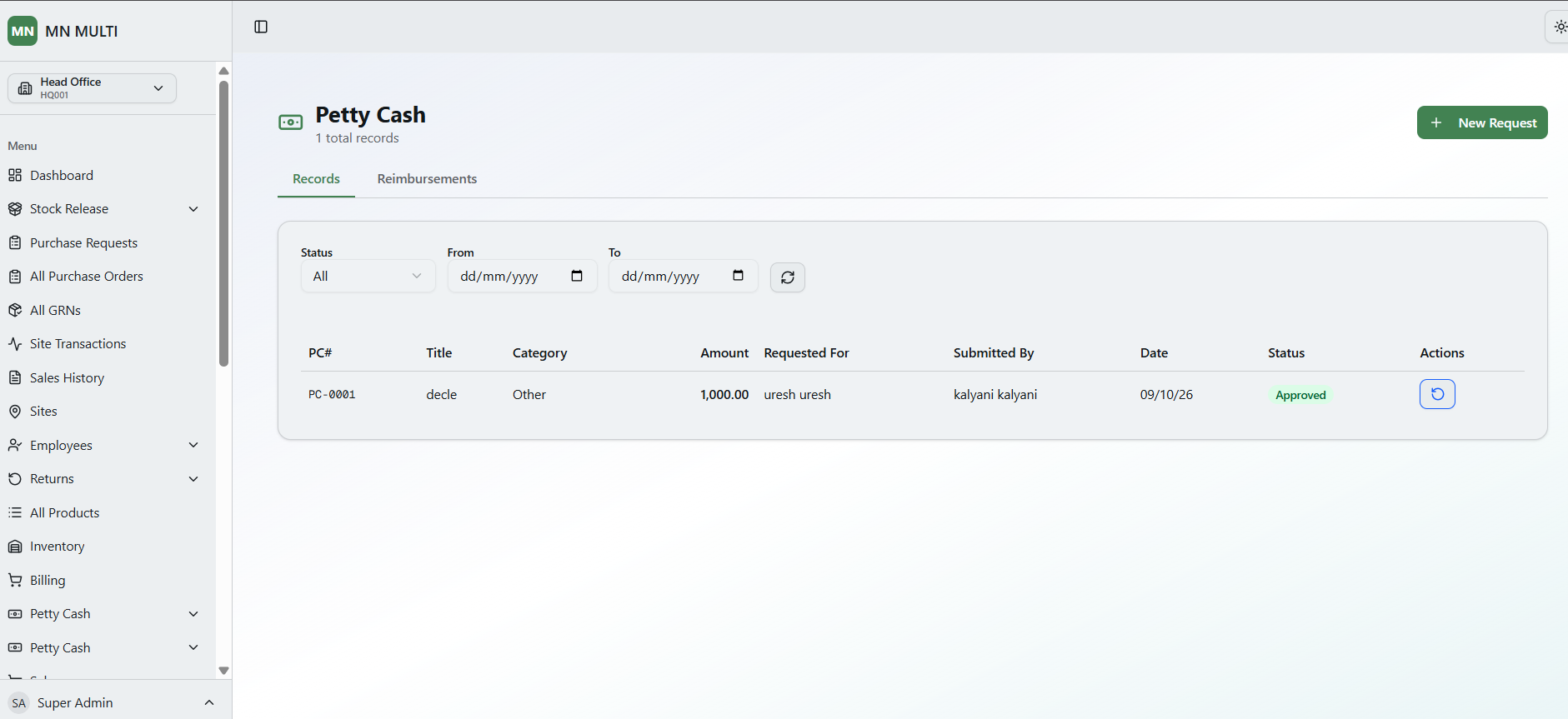Click the refresh filters icon button
This screenshot has width=1568, height=719.
pyautogui.click(x=788, y=277)
